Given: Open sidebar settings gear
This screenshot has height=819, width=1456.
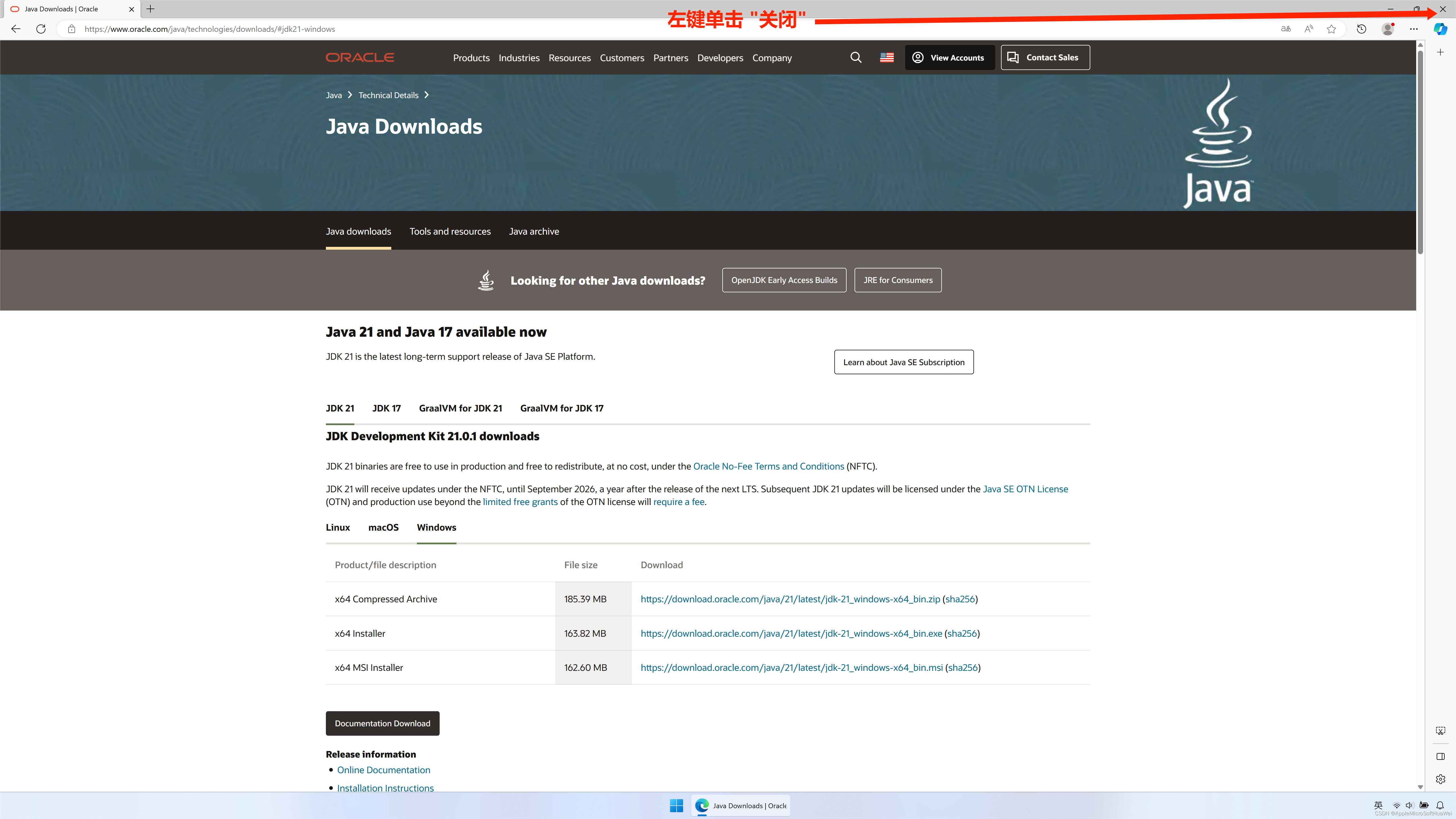Looking at the screenshot, I should [1440, 779].
